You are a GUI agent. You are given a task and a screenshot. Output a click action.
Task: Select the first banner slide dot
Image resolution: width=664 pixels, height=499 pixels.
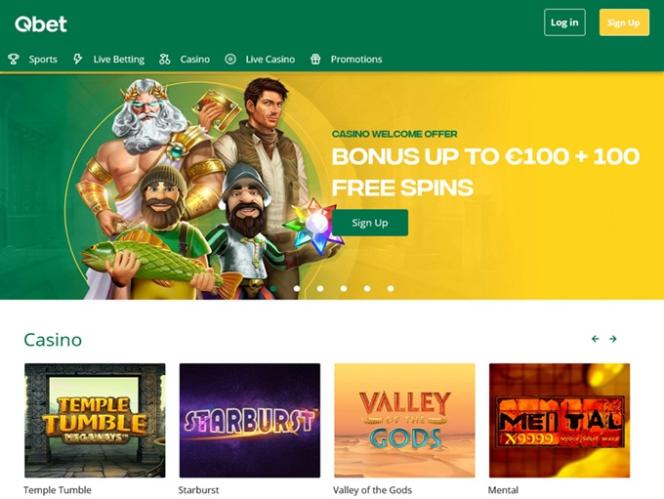click(297, 288)
